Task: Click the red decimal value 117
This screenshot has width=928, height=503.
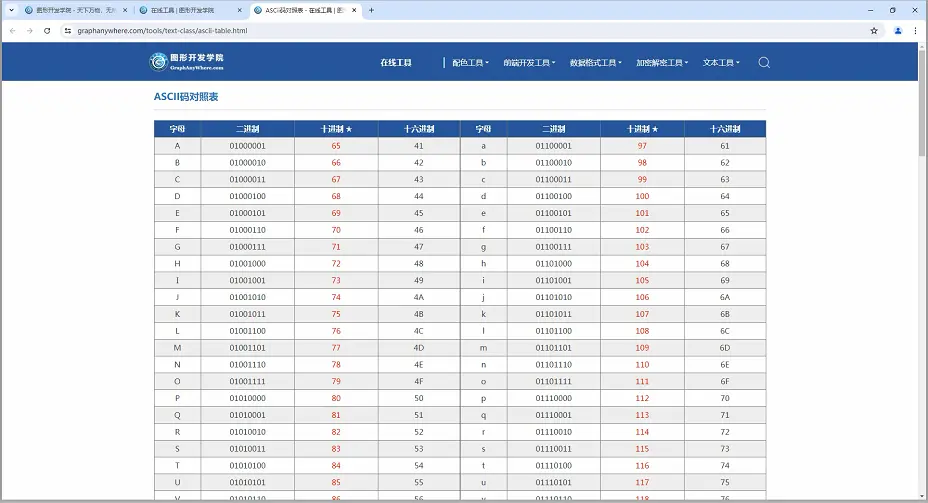Action: tap(642, 482)
